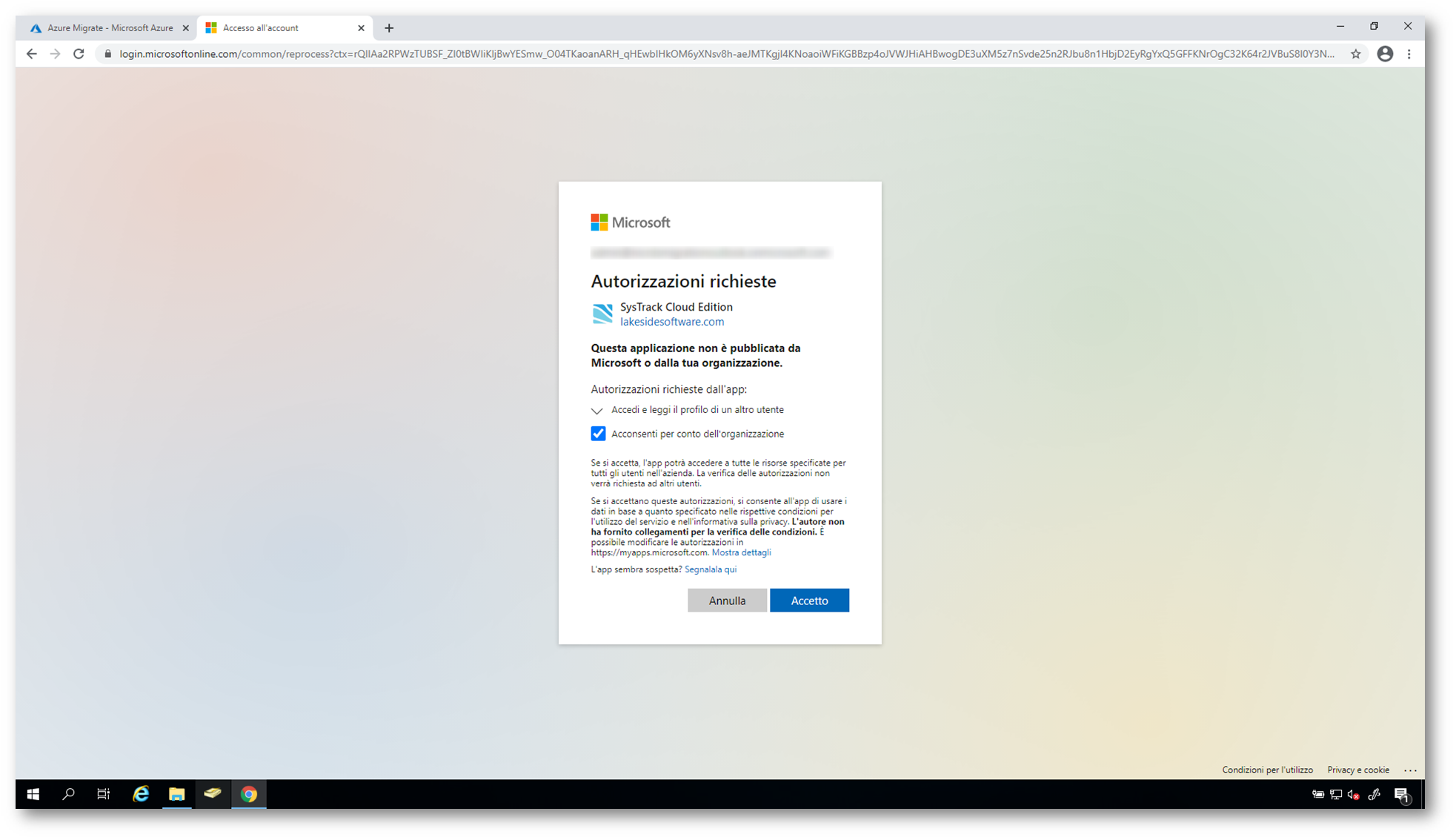Click the browser forward arrow

55,53
